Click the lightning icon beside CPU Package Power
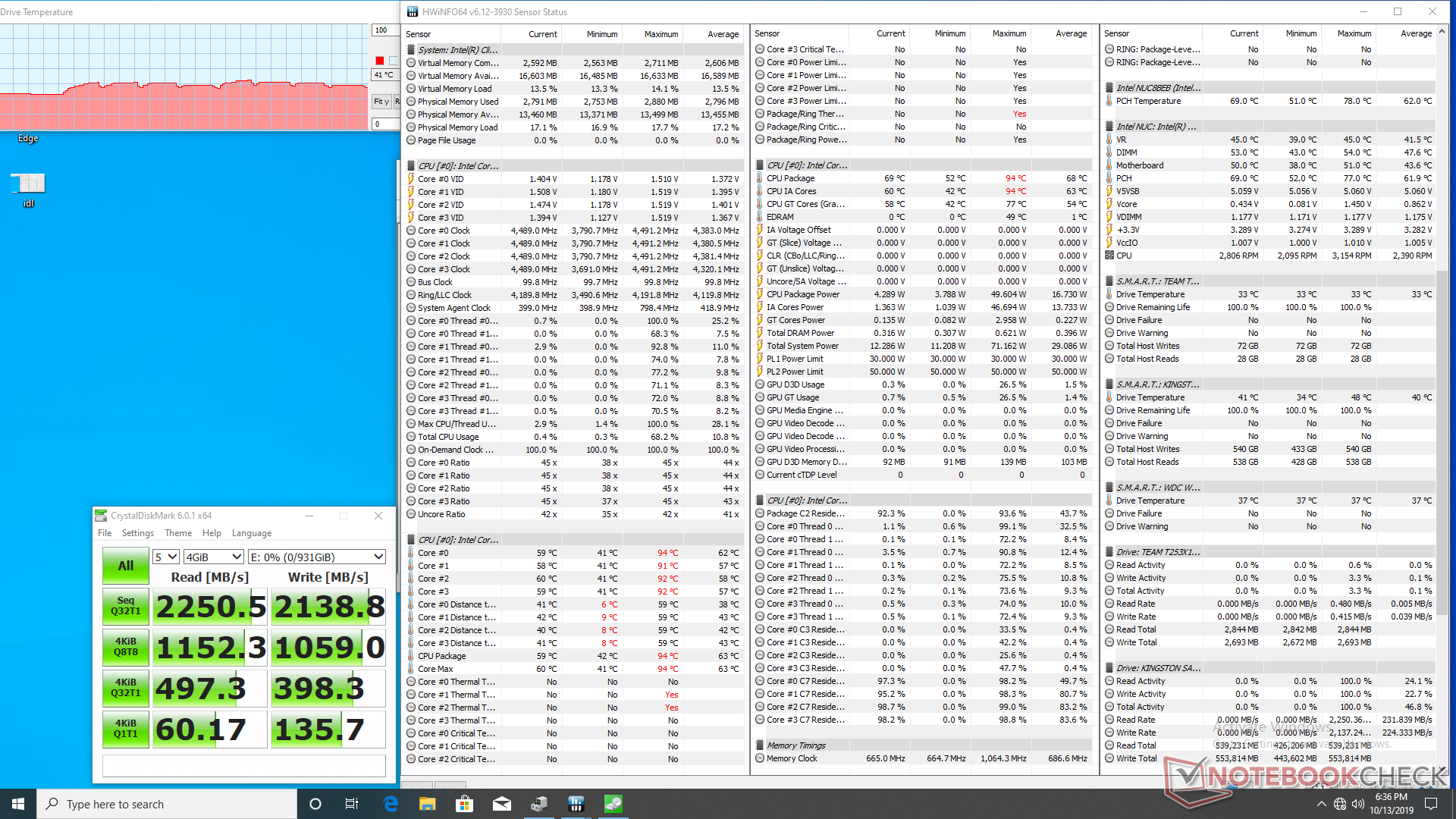This screenshot has width=1456, height=819. [x=760, y=295]
